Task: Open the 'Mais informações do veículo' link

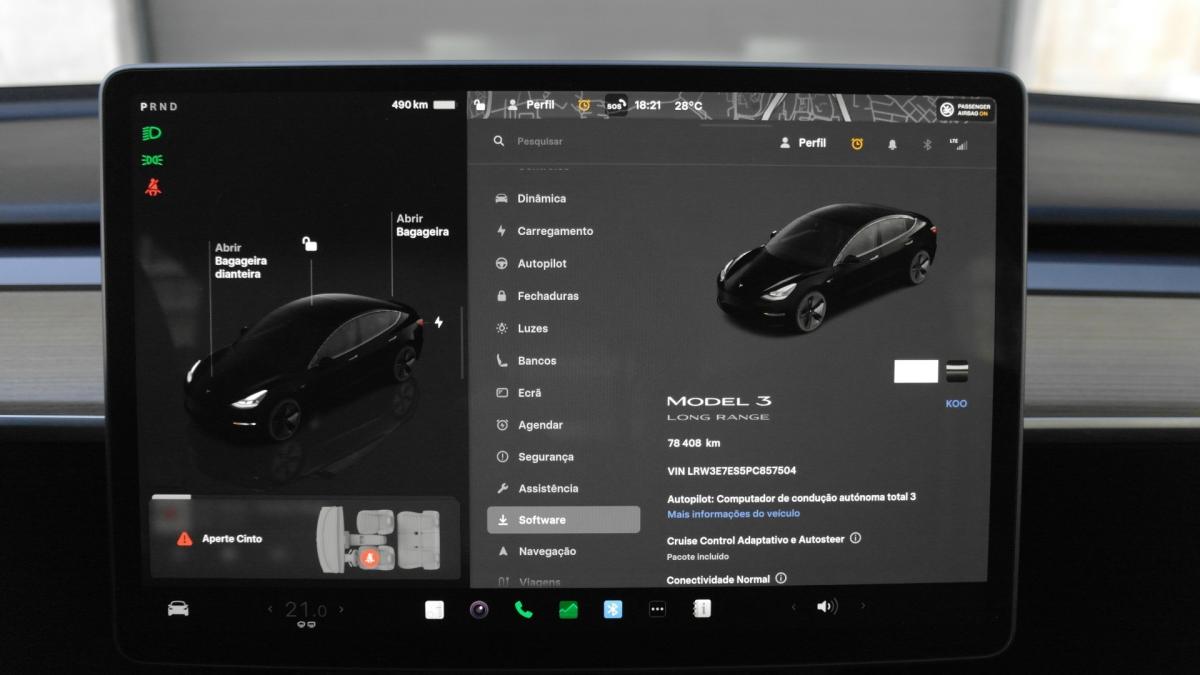Action: 733,514
